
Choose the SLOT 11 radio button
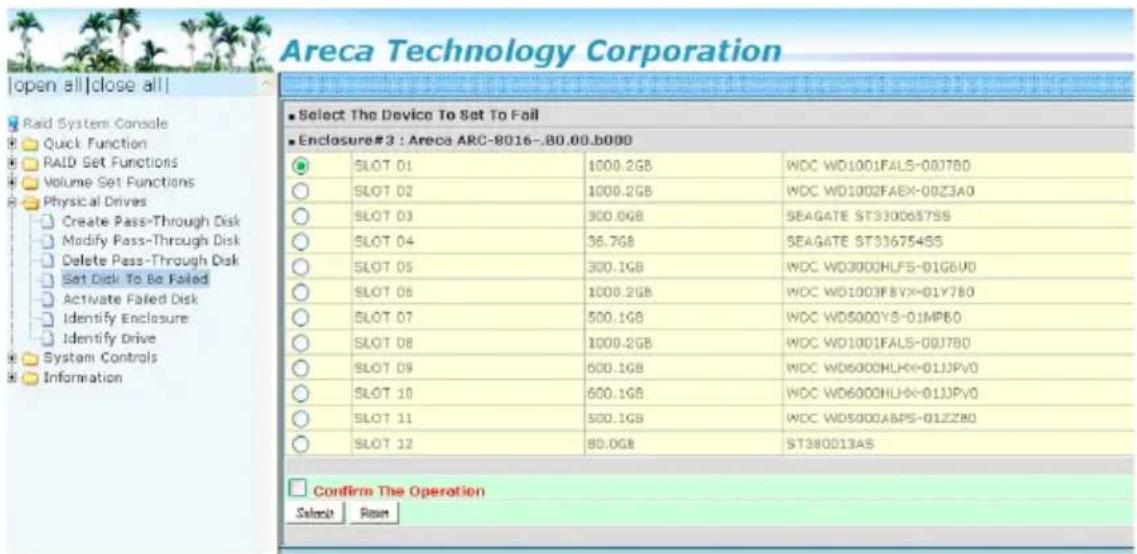[x=300, y=418]
